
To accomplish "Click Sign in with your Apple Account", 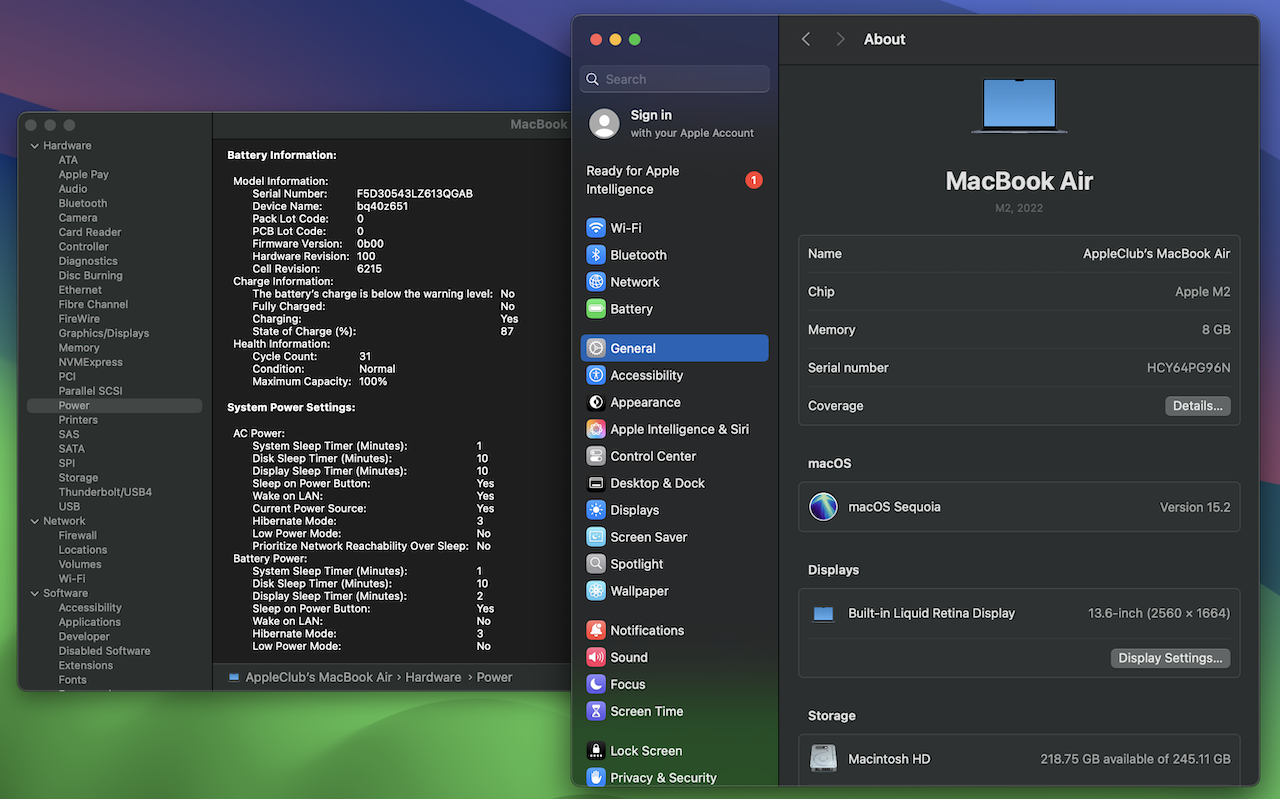I will click(674, 123).
